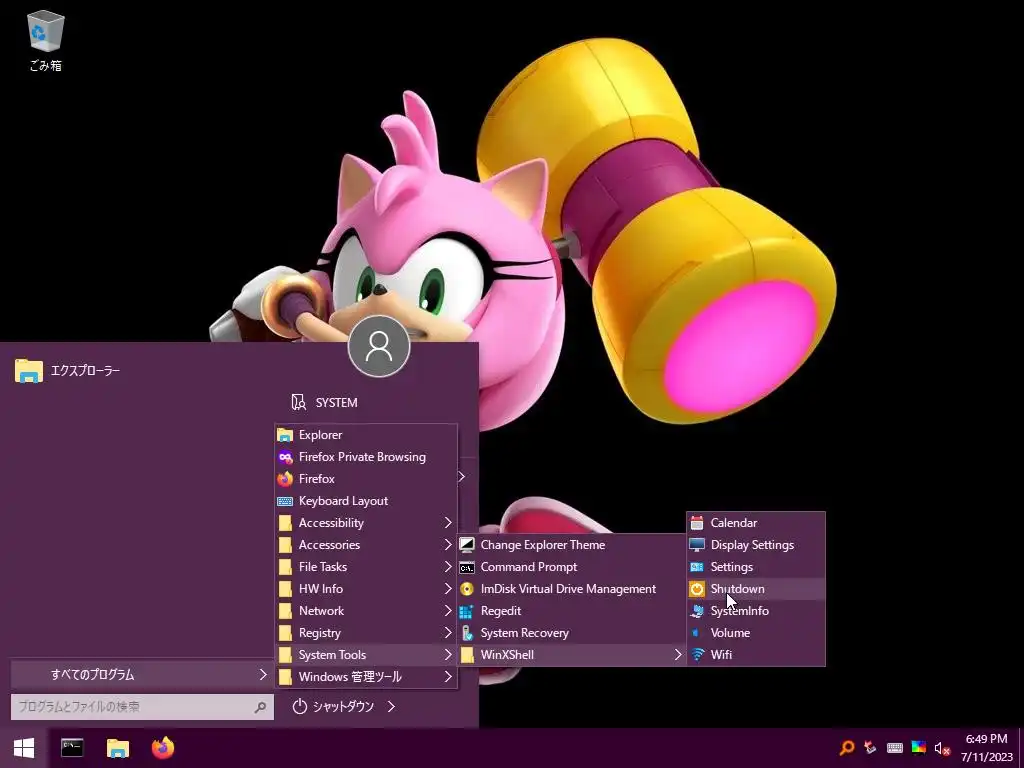Click the シャットダウン power button
The height and width of the screenshot is (768, 1024).
click(x=333, y=707)
